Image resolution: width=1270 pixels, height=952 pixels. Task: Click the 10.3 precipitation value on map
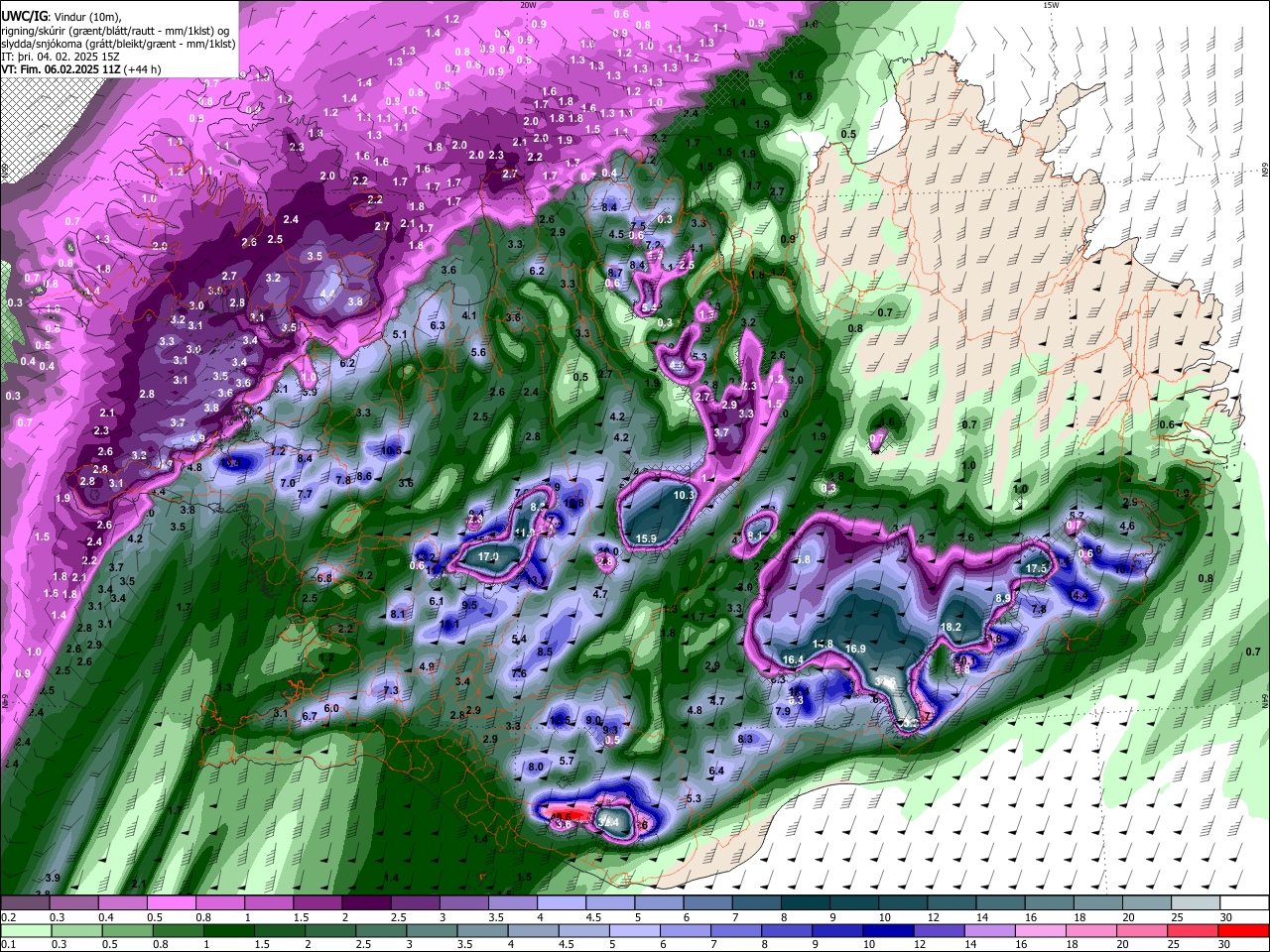684,495
